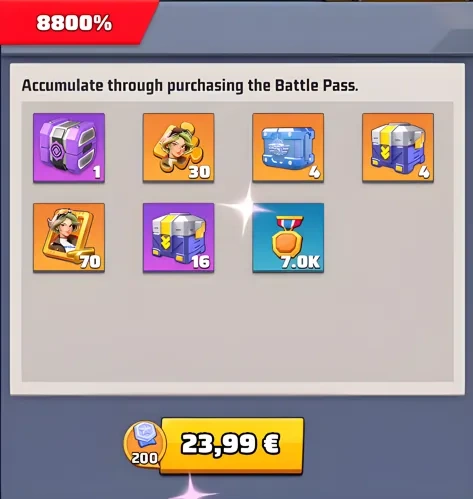Tap the white sparkle near medal tile

point(247,207)
